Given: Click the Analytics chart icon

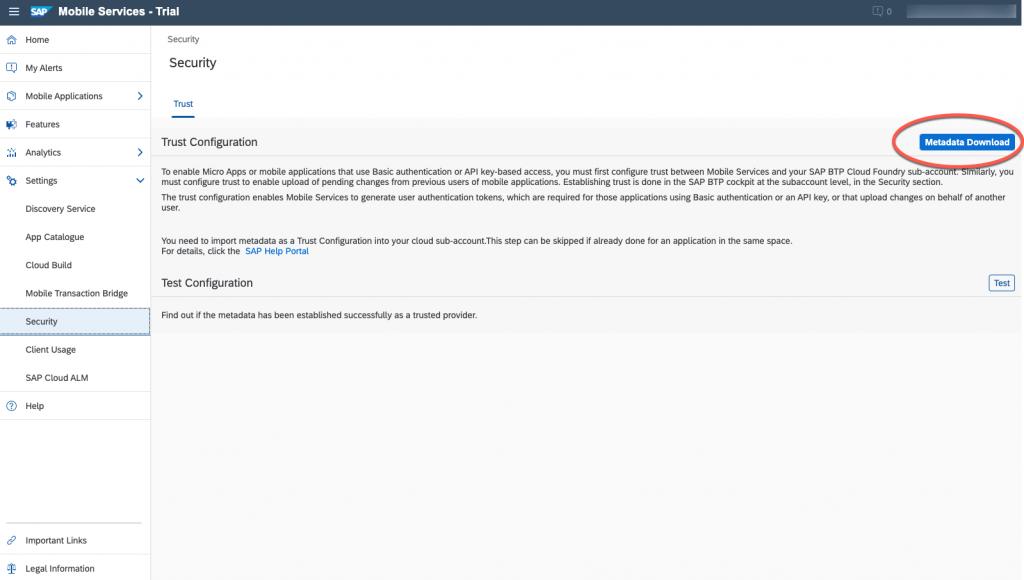Looking at the screenshot, I should 12,152.
